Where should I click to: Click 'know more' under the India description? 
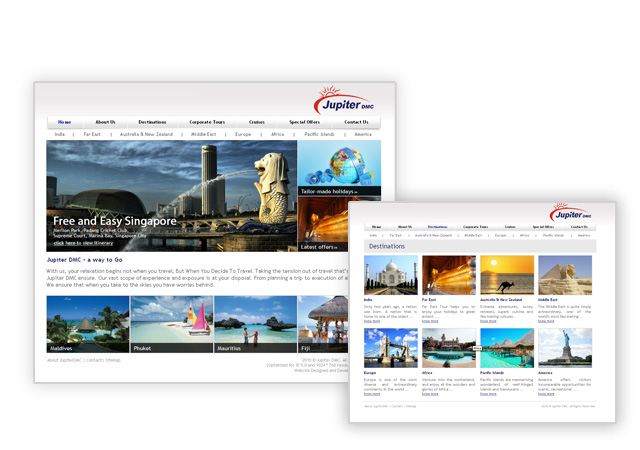pyautogui.click(x=372, y=321)
